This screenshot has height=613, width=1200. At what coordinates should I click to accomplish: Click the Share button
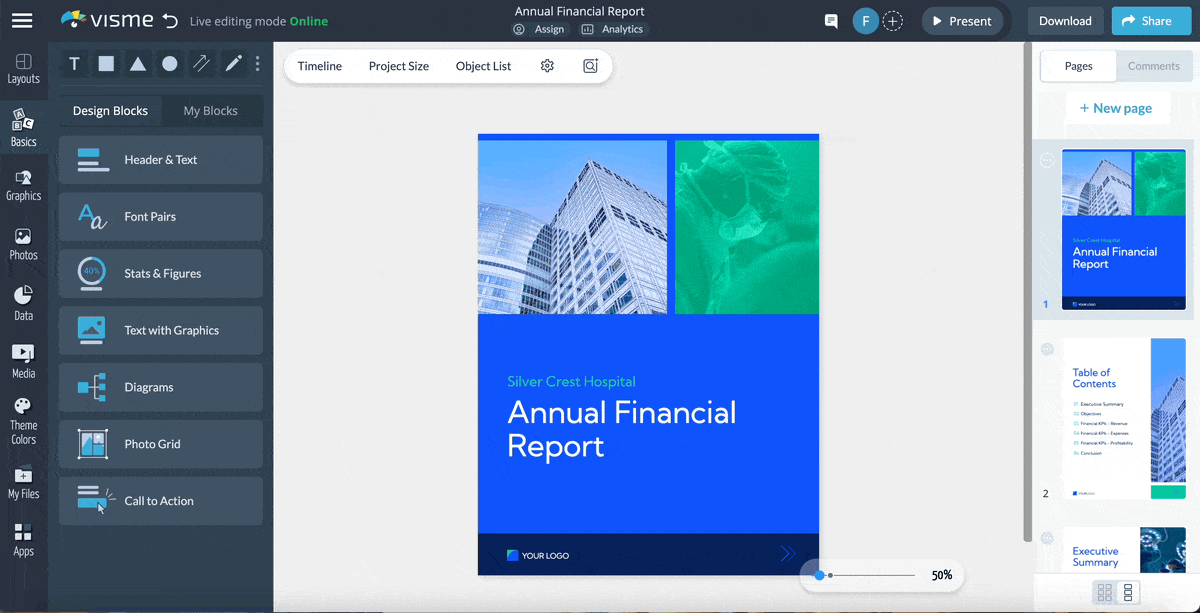pyautogui.click(x=1151, y=19)
